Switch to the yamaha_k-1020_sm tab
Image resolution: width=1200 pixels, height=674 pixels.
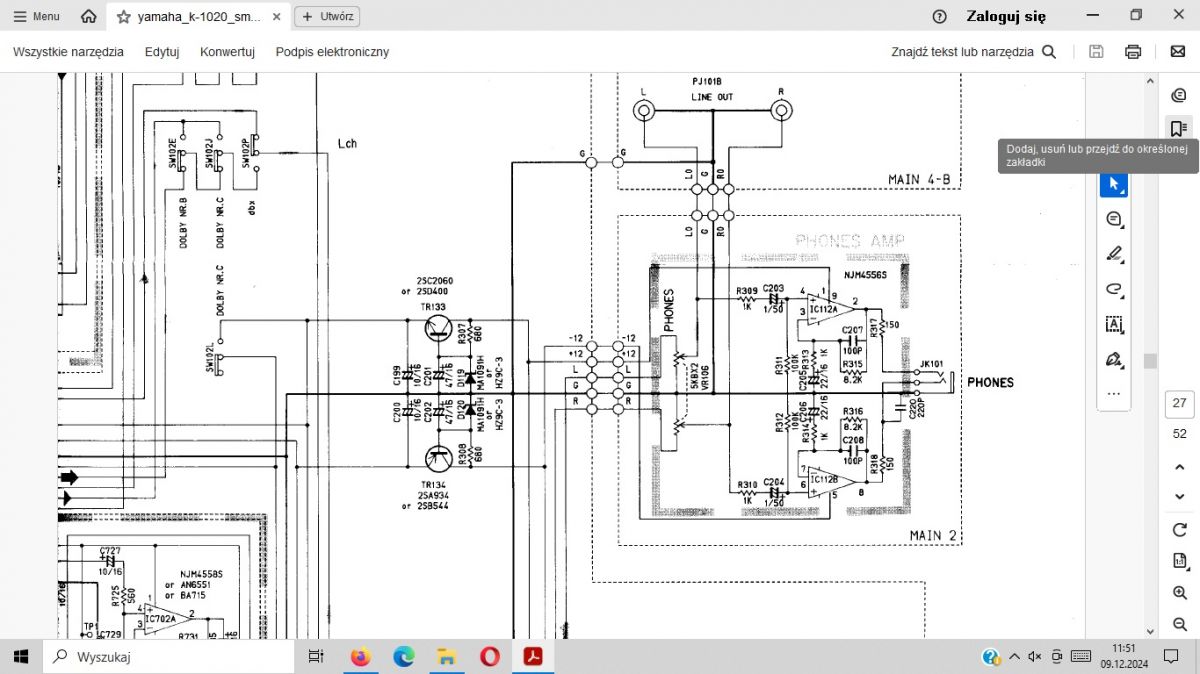pyautogui.click(x=200, y=17)
